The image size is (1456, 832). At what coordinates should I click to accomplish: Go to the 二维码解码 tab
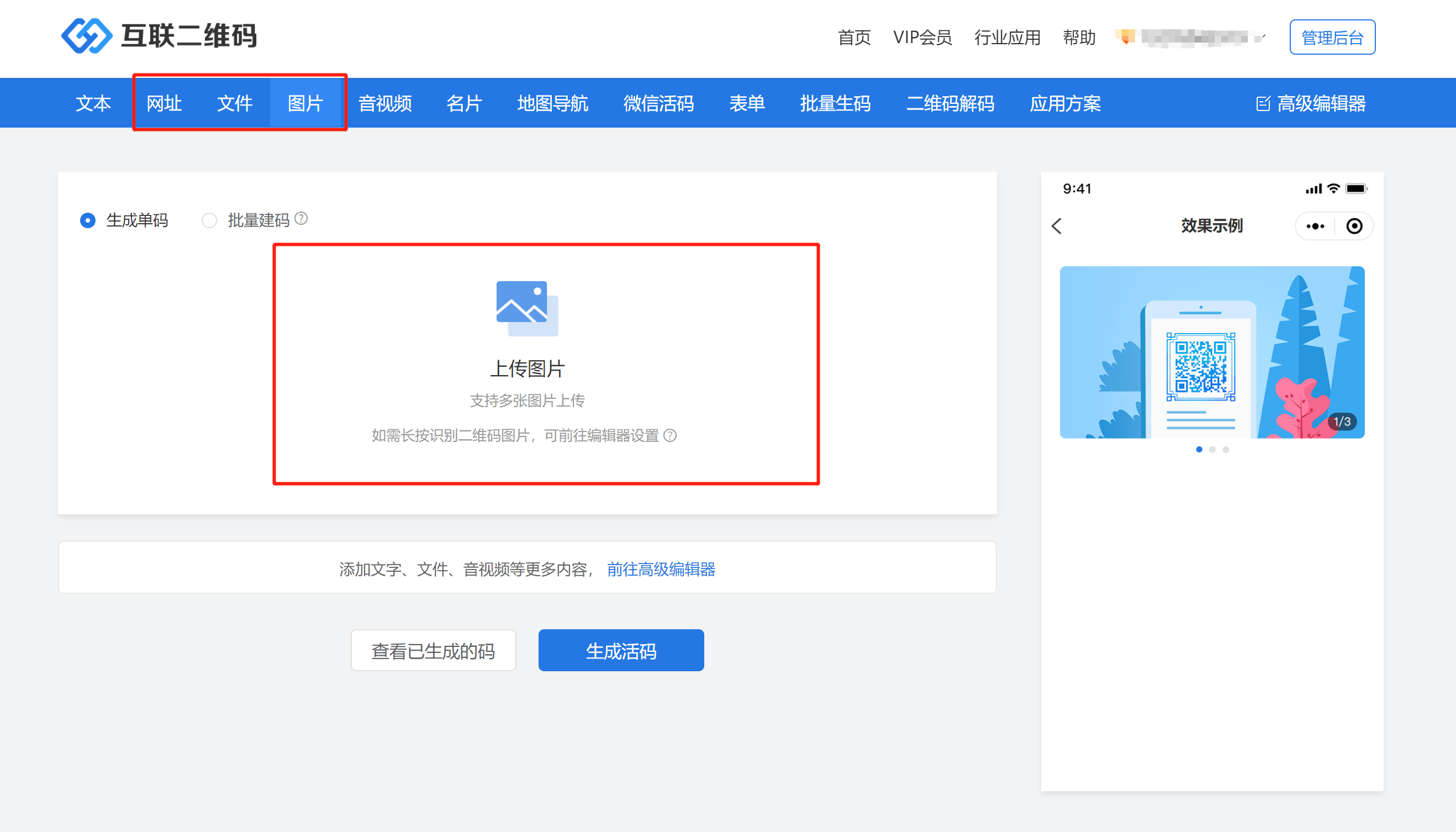pyautogui.click(x=950, y=103)
